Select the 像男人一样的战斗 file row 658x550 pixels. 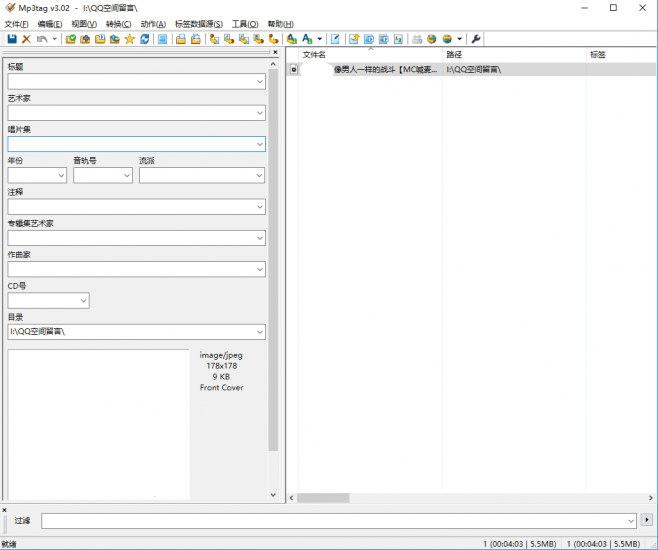tap(385, 70)
